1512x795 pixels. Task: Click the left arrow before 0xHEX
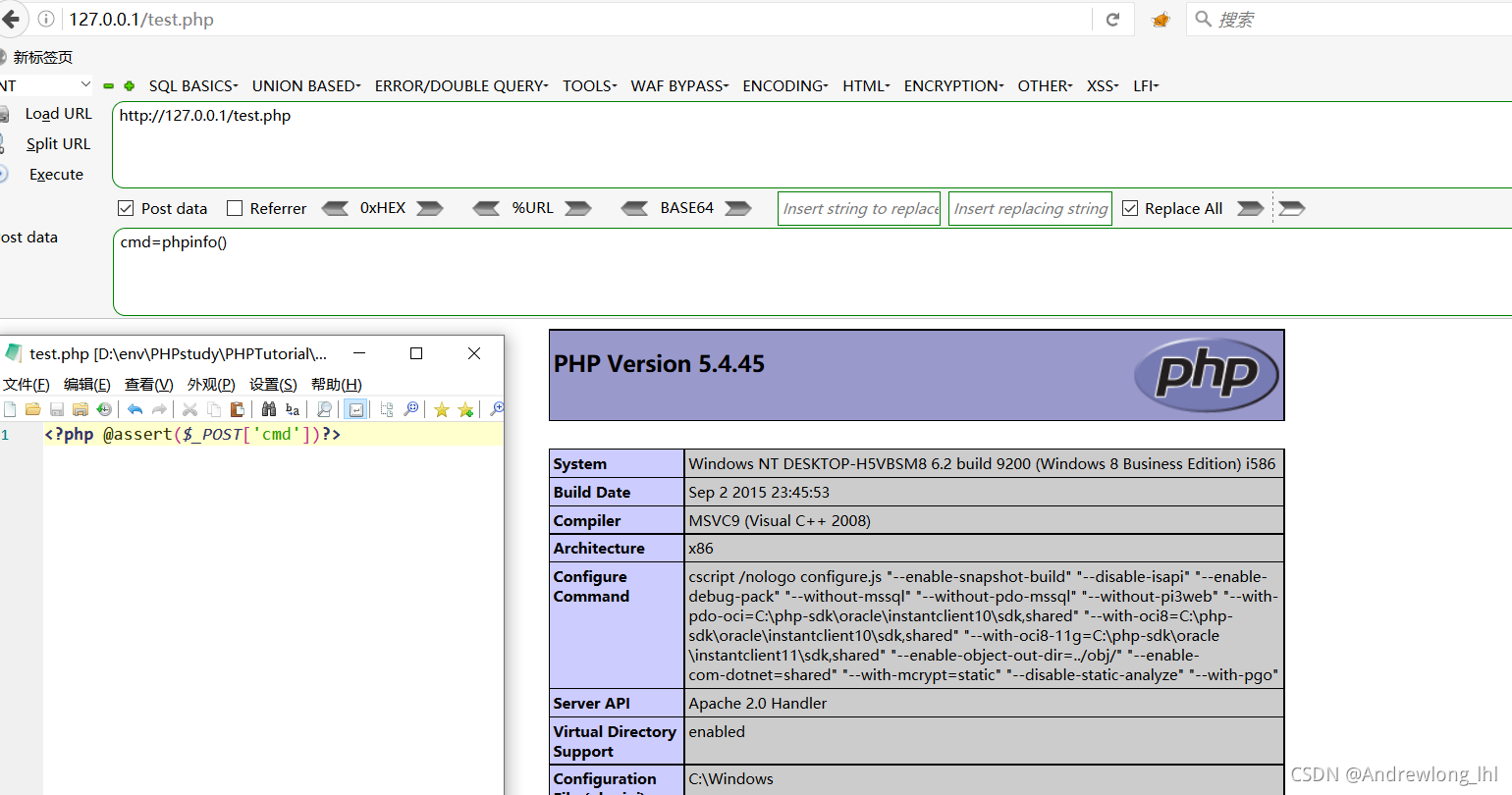335,208
